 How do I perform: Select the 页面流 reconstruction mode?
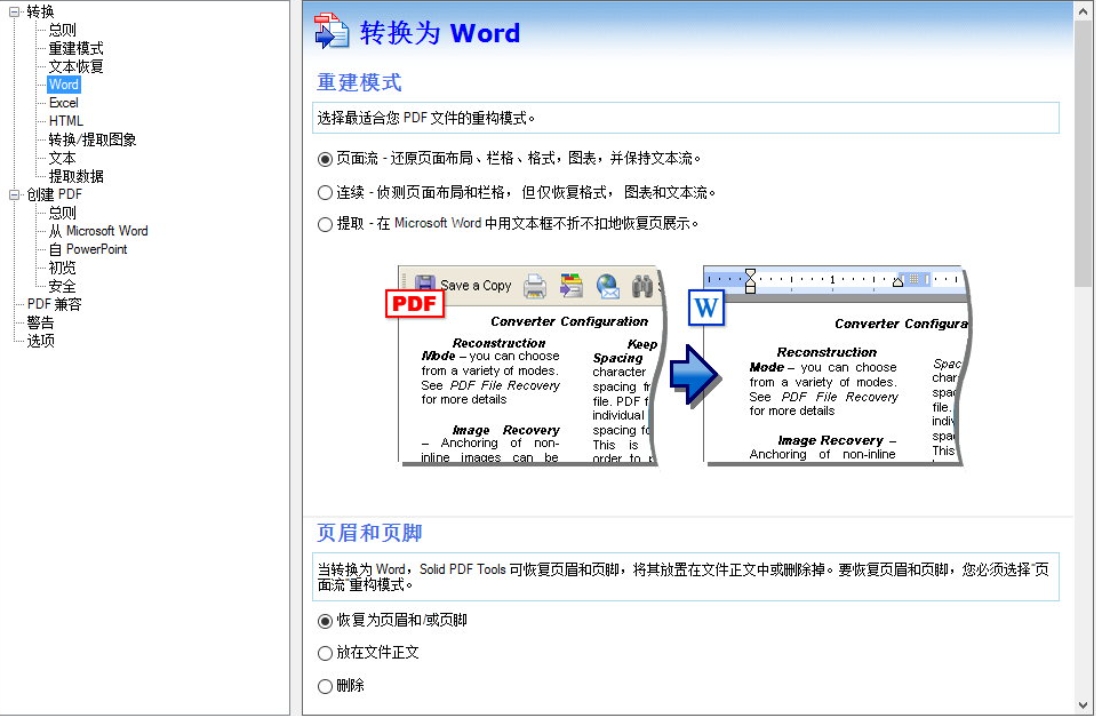point(324,158)
